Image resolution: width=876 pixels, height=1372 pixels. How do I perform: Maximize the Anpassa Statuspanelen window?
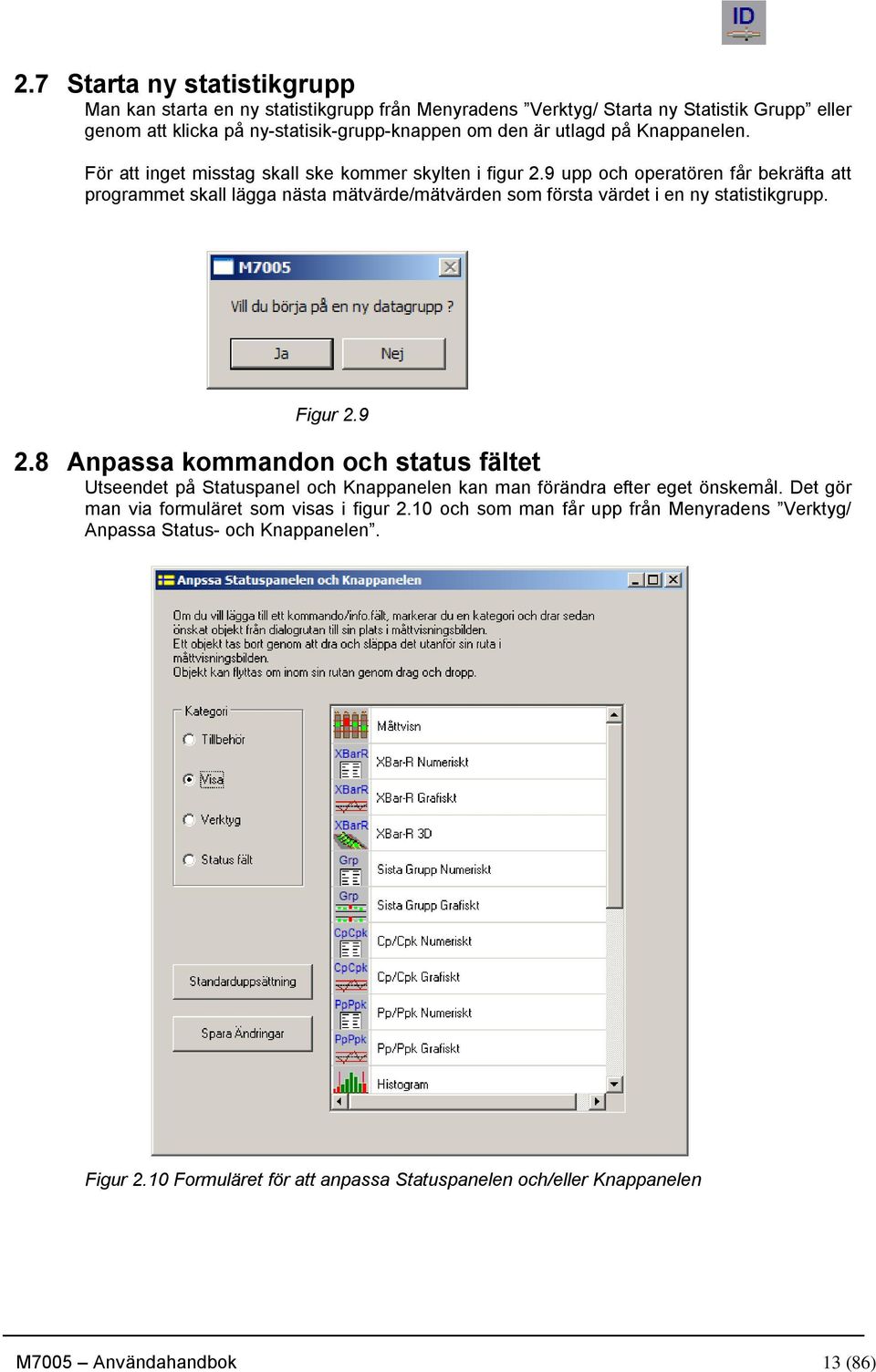click(653, 580)
